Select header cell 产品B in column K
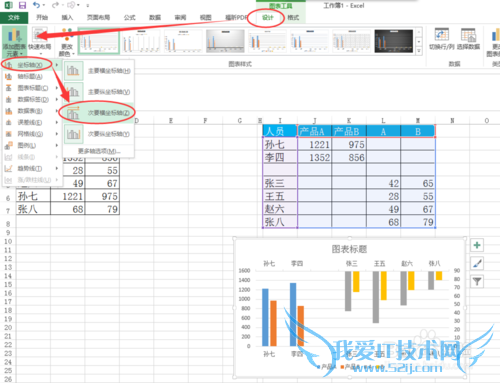This screenshot has width=500, height=383. point(349,131)
